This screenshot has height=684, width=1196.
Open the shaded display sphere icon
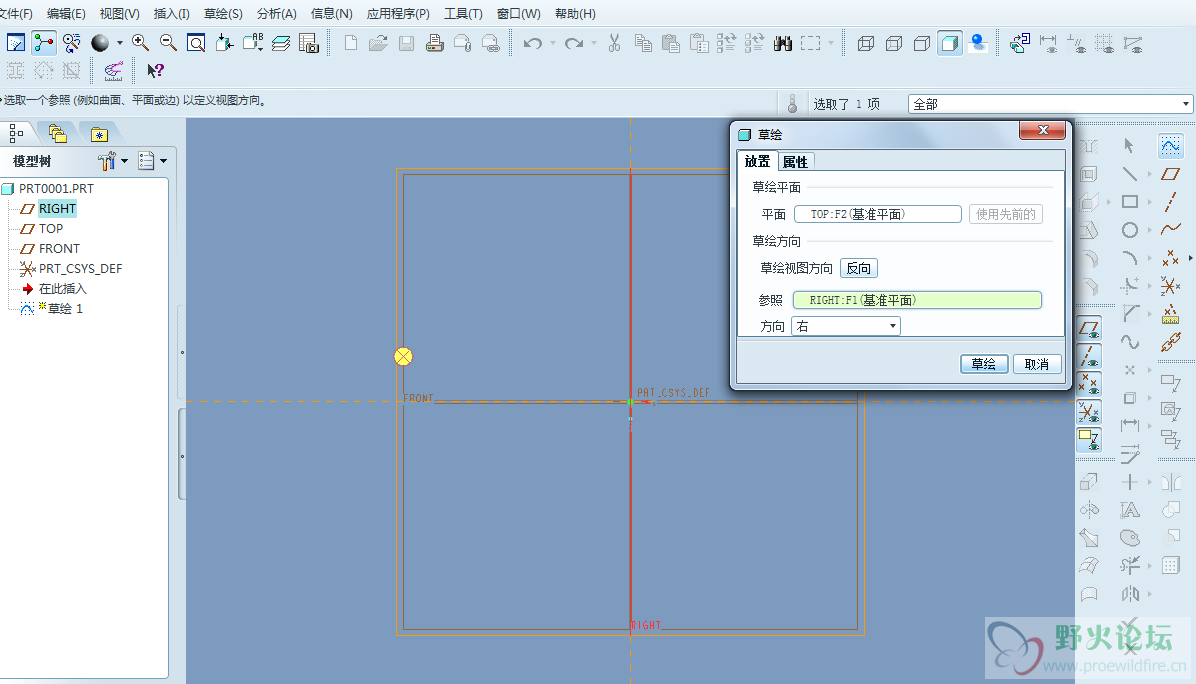tap(100, 43)
